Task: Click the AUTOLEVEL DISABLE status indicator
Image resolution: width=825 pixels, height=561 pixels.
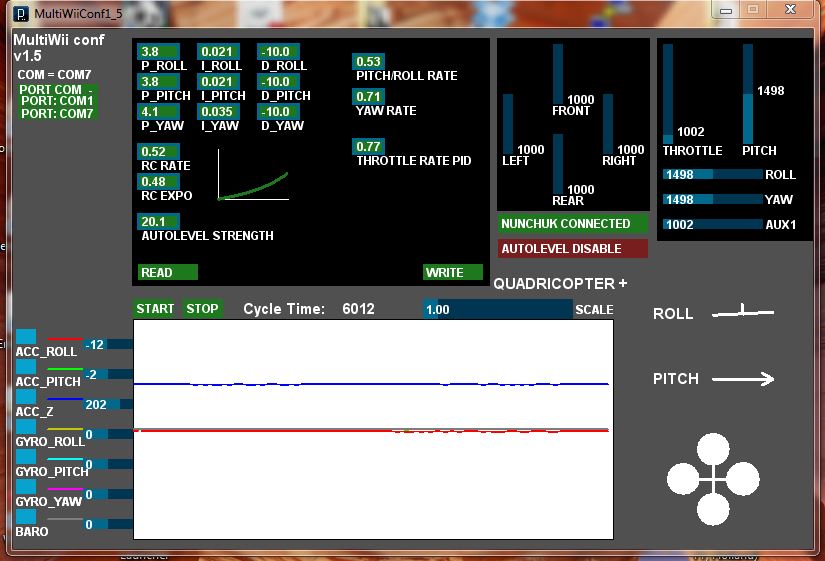Action: click(x=572, y=249)
